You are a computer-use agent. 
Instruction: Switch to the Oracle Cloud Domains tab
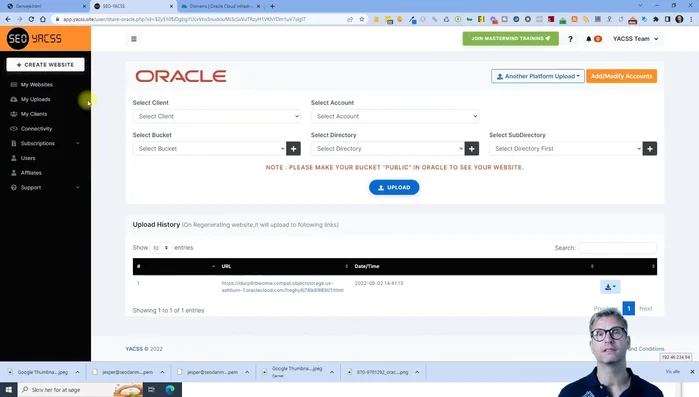pyautogui.click(x=220, y=6)
